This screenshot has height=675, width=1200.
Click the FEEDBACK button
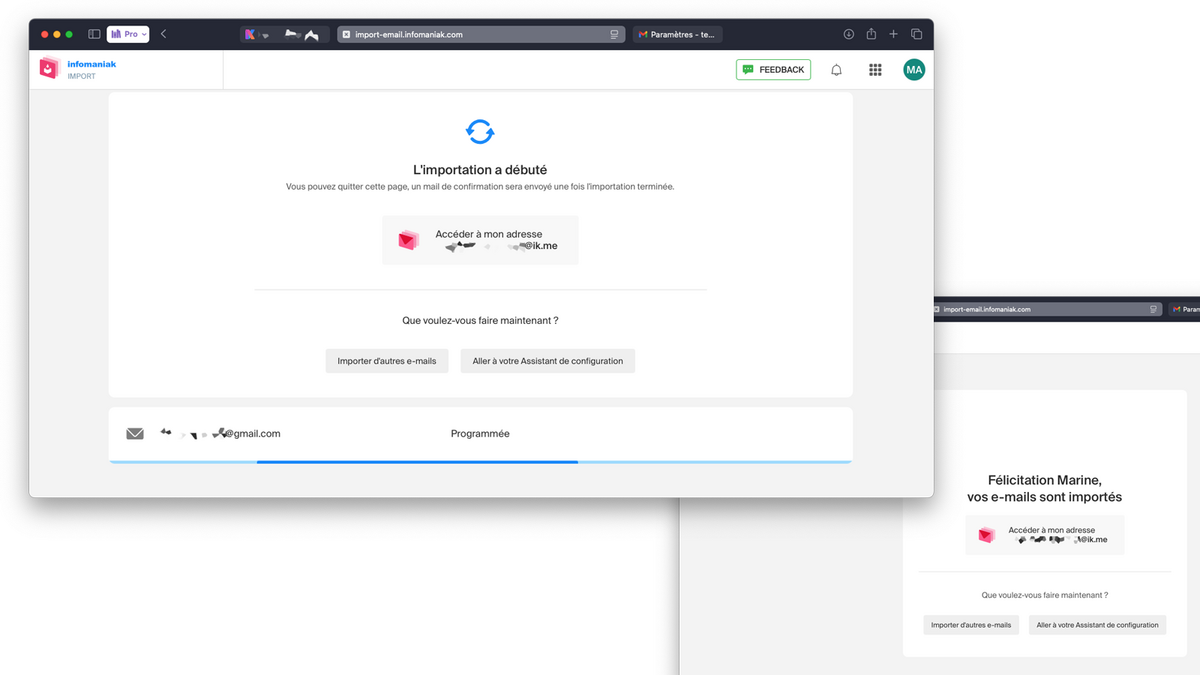pos(773,70)
